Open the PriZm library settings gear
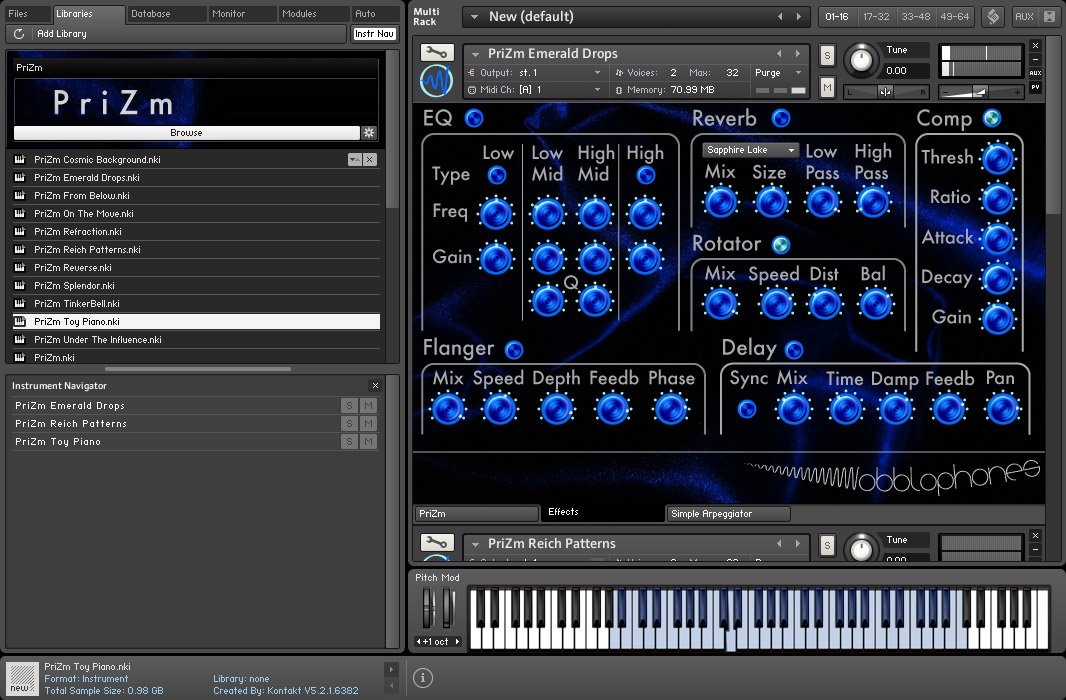The image size is (1066, 700). coord(369,133)
